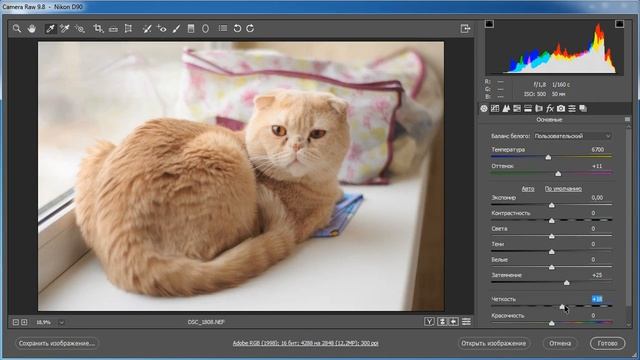
Task: Rotate image 90° counterclockwise
Action: tap(237, 29)
